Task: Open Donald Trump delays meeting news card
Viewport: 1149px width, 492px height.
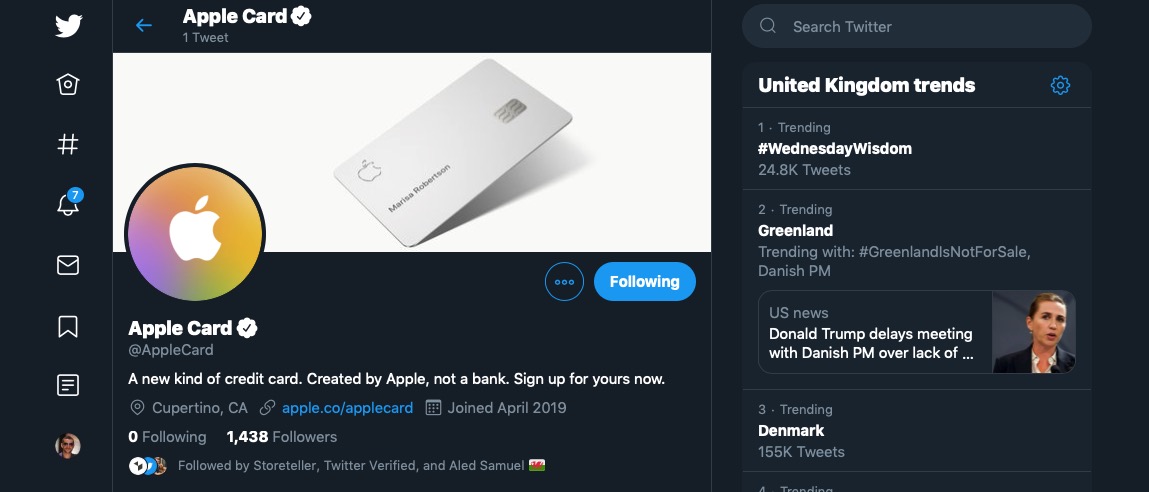Action: 916,332
